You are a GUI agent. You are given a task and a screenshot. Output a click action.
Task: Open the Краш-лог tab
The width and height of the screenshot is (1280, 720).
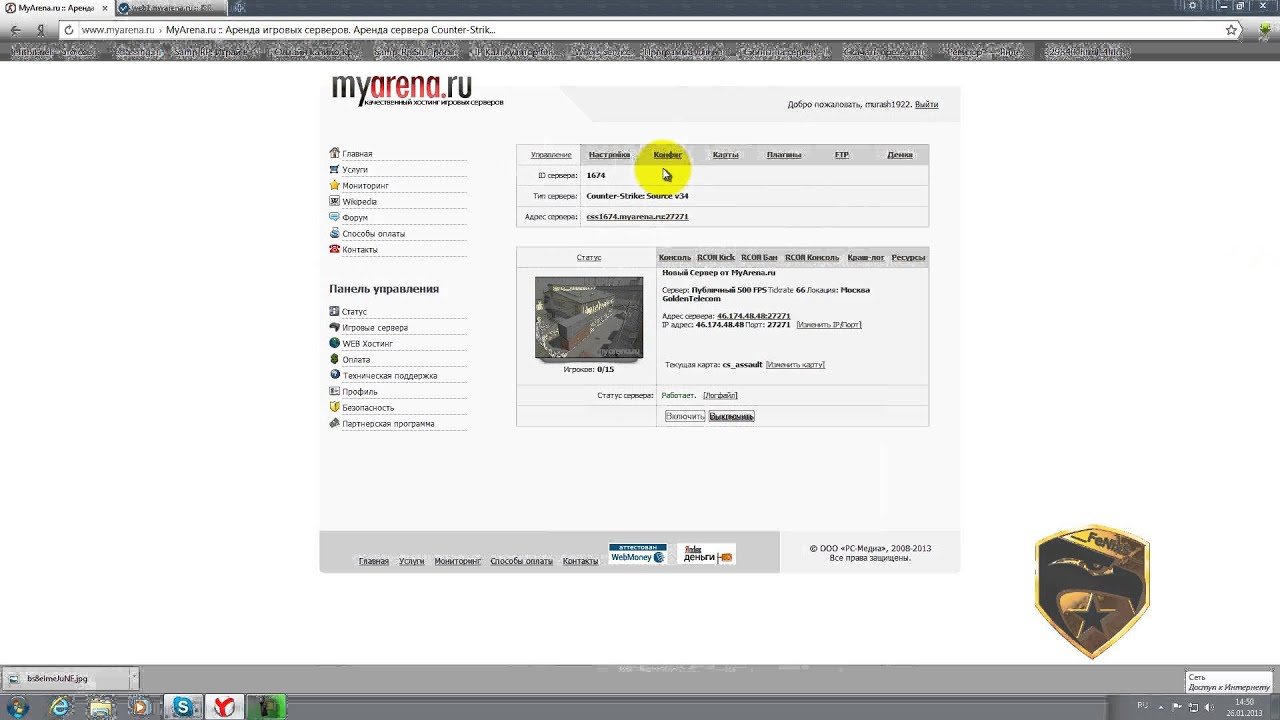click(866, 258)
